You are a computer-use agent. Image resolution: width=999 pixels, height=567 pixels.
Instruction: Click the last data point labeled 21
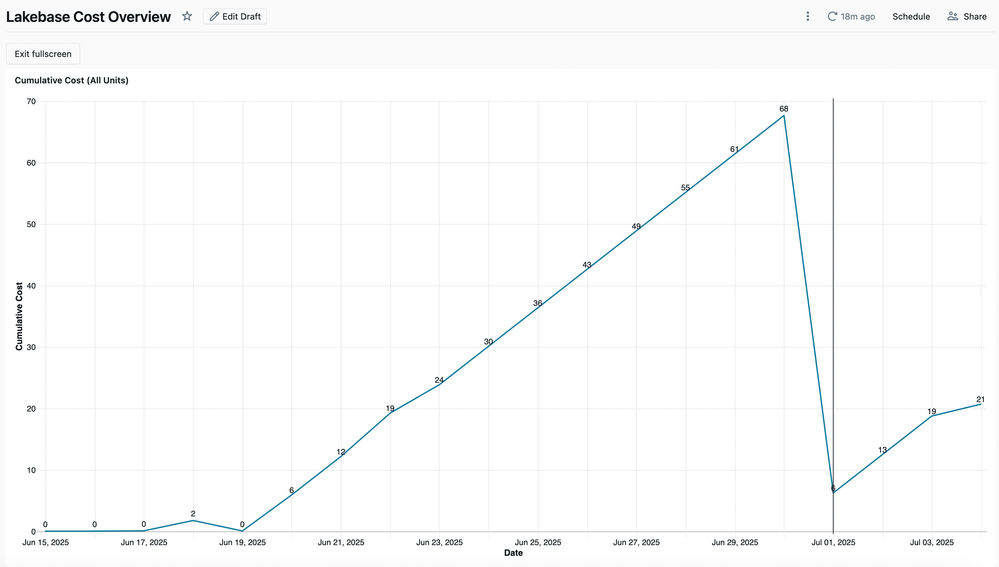(981, 404)
